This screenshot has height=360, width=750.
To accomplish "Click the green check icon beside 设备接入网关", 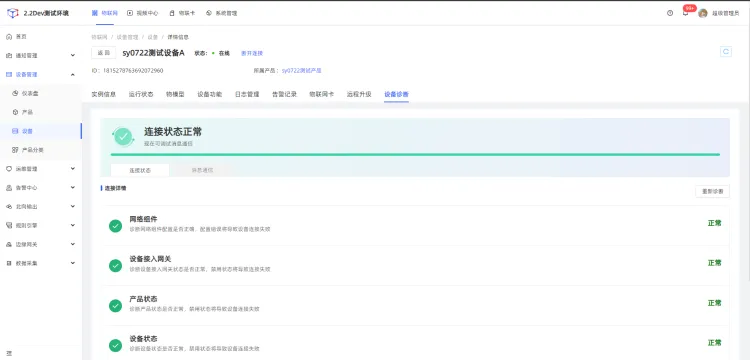I will coord(115,265).
